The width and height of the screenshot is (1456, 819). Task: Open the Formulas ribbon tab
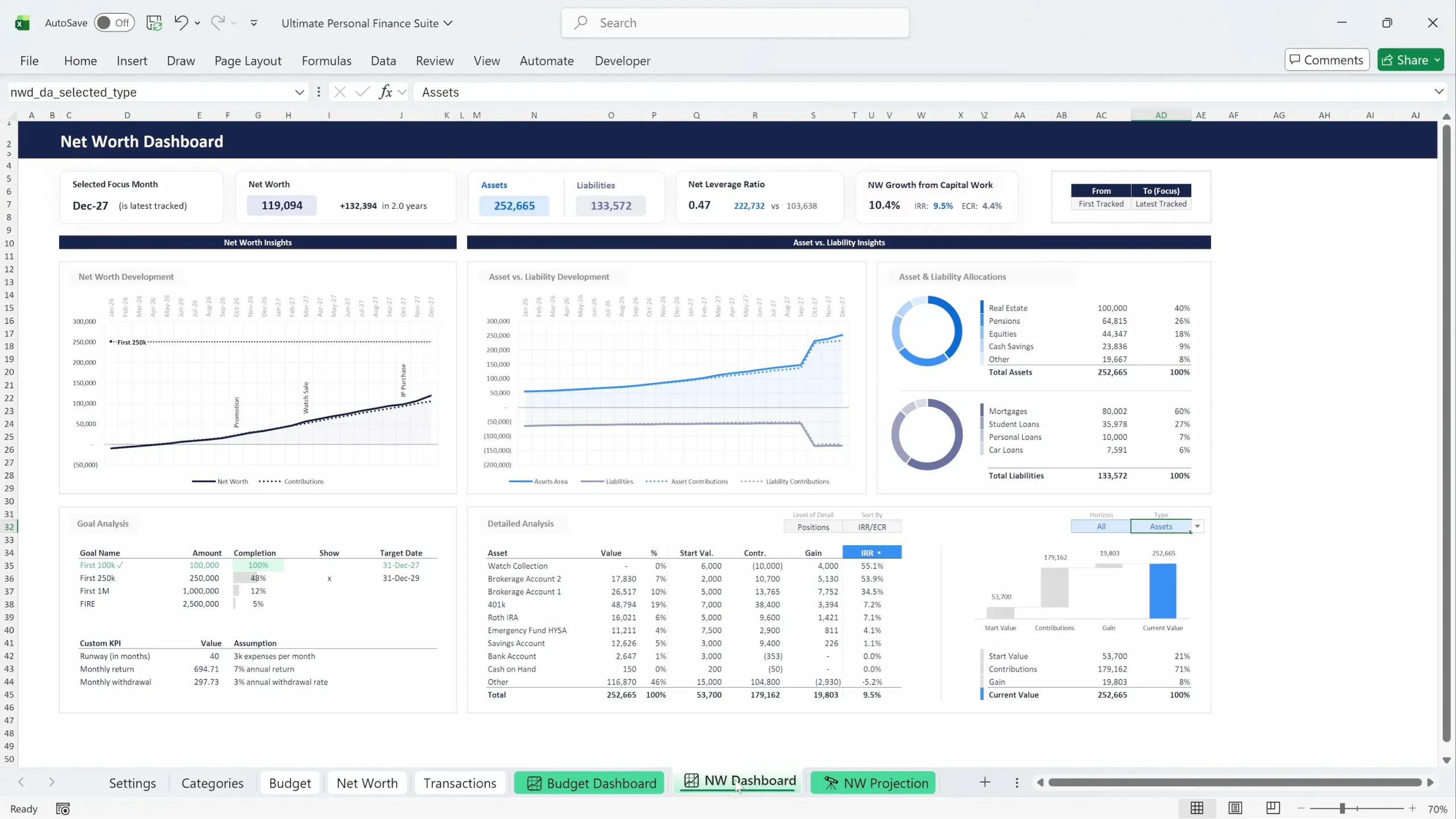[x=326, y=61]
